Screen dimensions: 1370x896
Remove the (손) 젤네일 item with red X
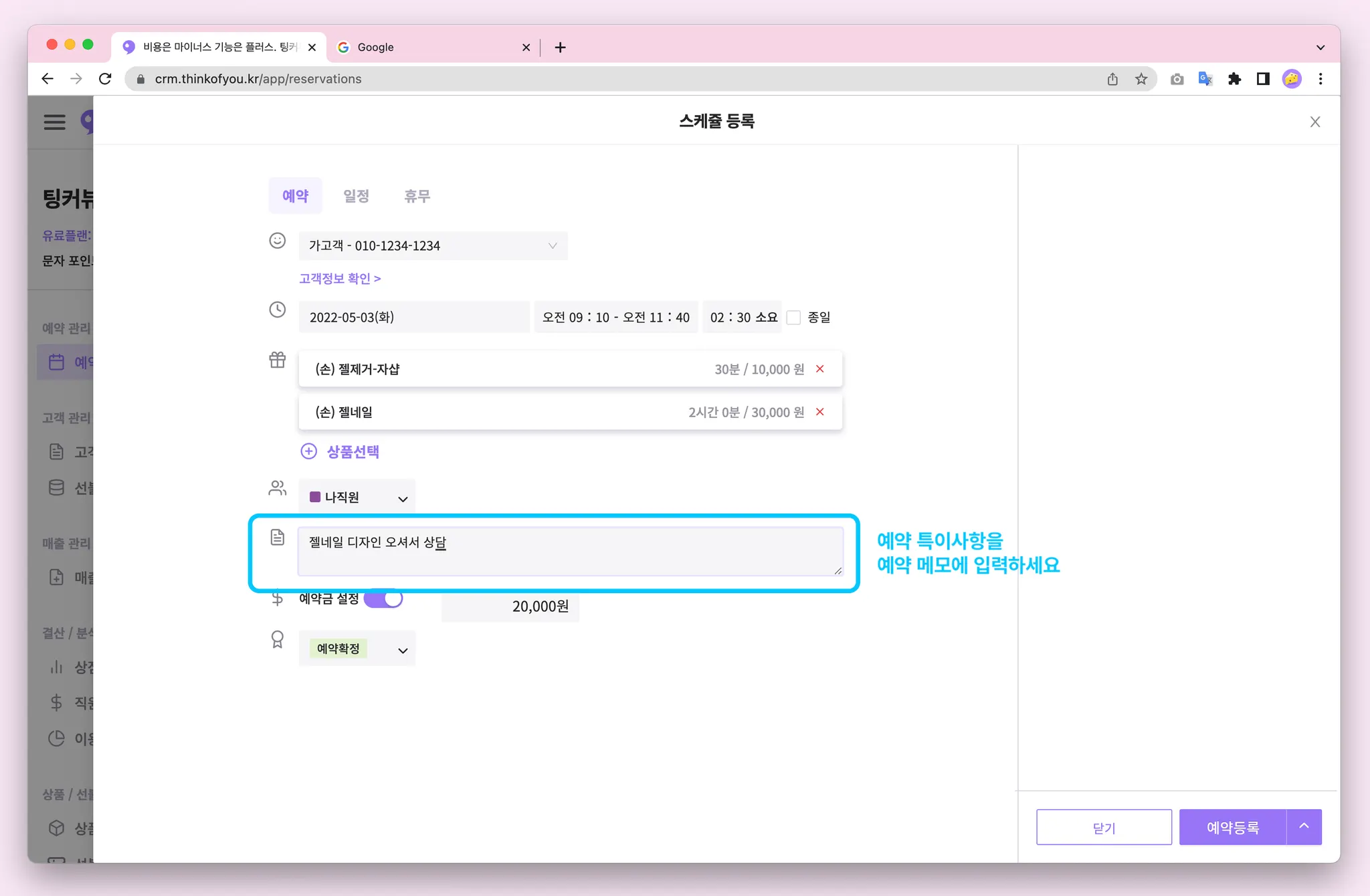(x=819, y=412)
